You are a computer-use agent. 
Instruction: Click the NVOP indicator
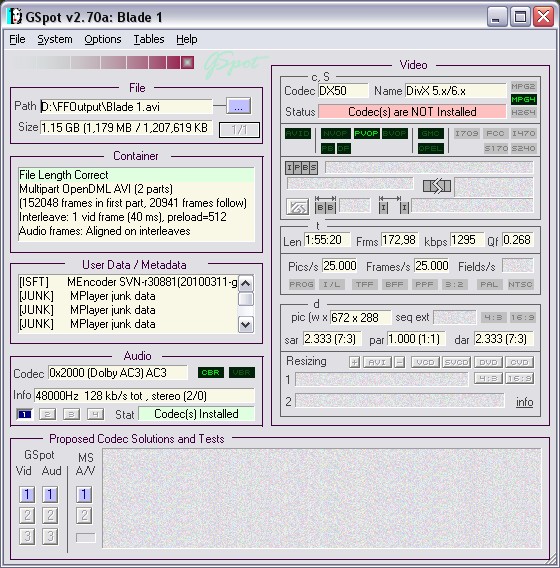tap(335, 133)
